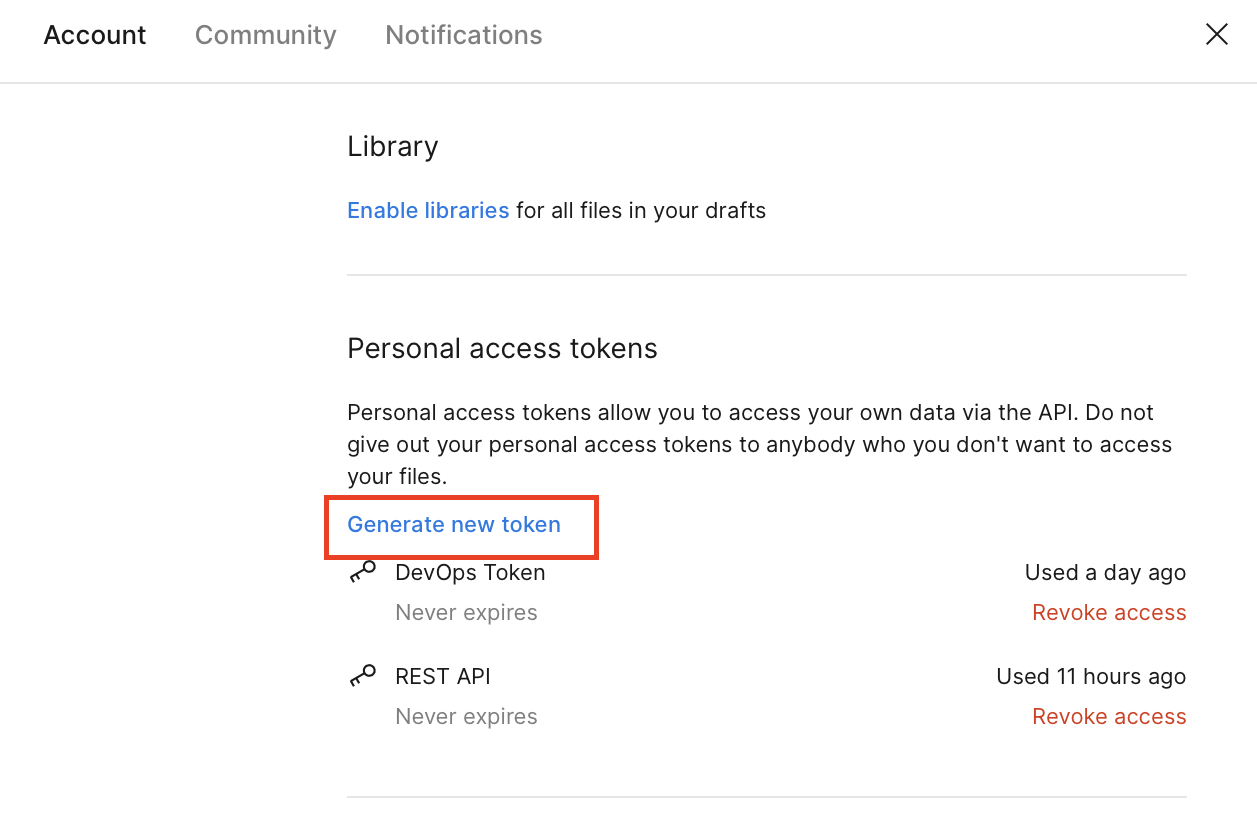Select the Account tab
The image size is (1257, 825).
coord(95,35)
